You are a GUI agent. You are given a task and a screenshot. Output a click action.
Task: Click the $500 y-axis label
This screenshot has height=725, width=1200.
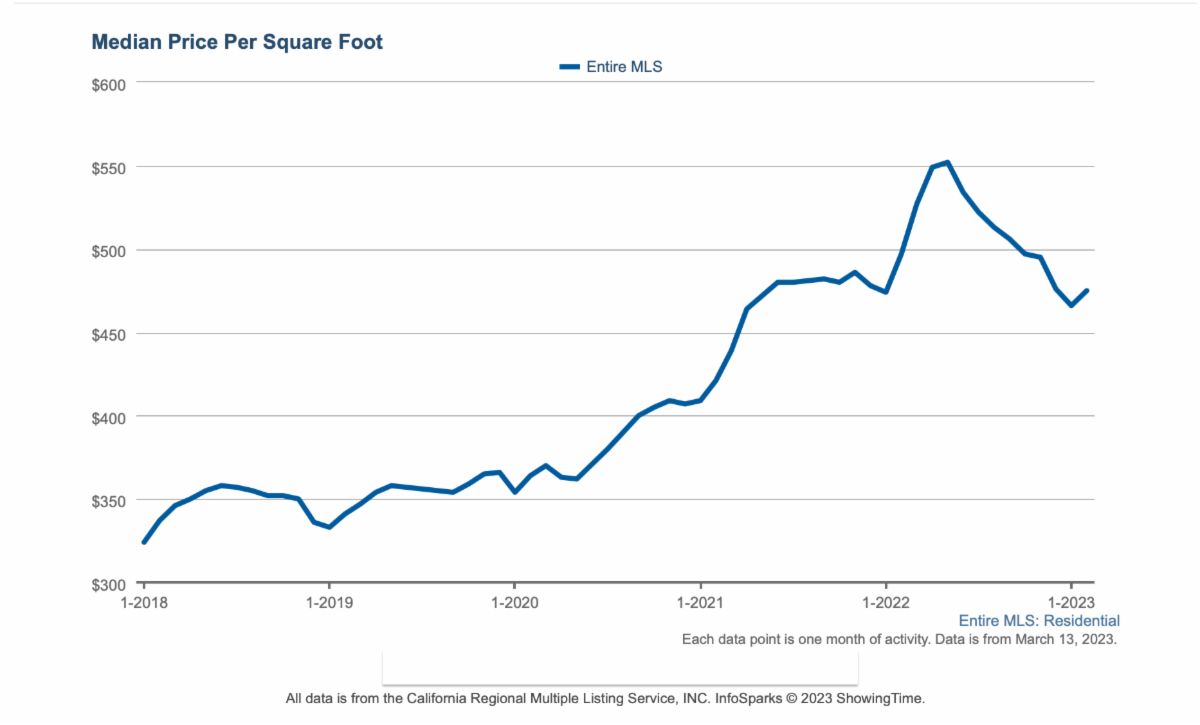pos(108,250)
